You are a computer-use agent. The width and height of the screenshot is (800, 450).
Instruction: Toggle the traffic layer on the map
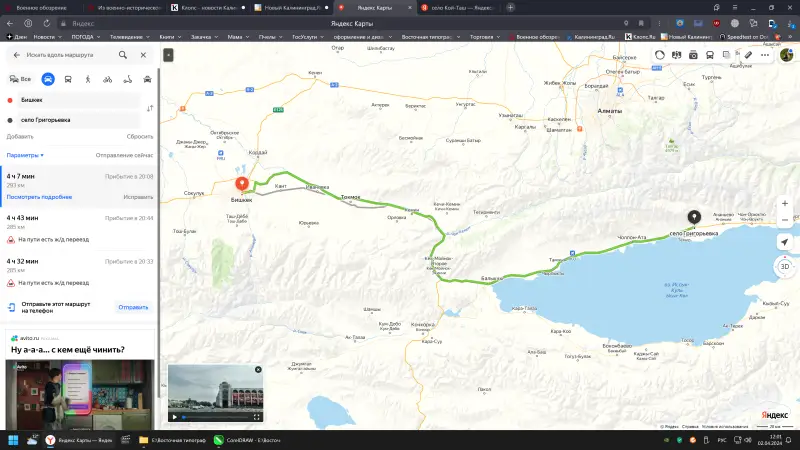click(660, 55)
